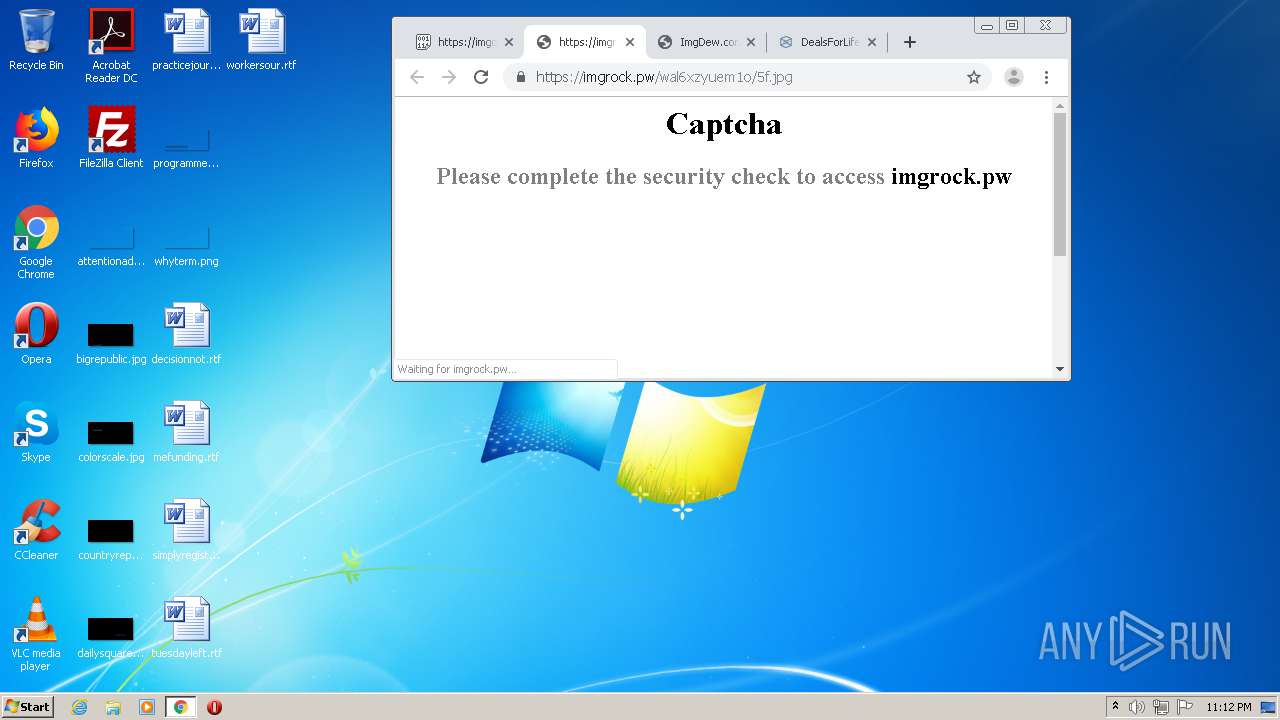
Task: Click the Chrome back arrow
Action: pos(417,77)
